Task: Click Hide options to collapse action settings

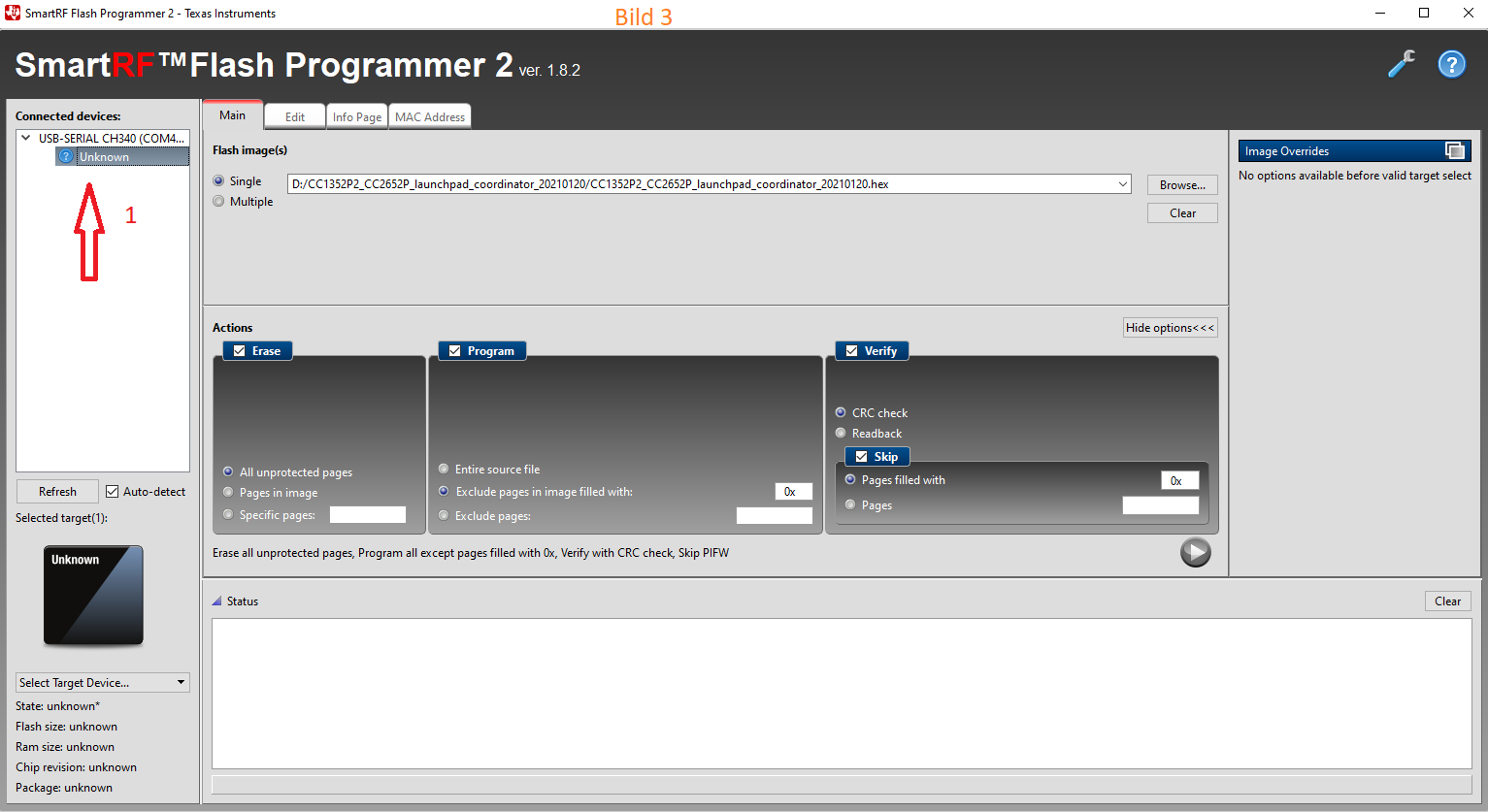Action: coord(1170,327)
